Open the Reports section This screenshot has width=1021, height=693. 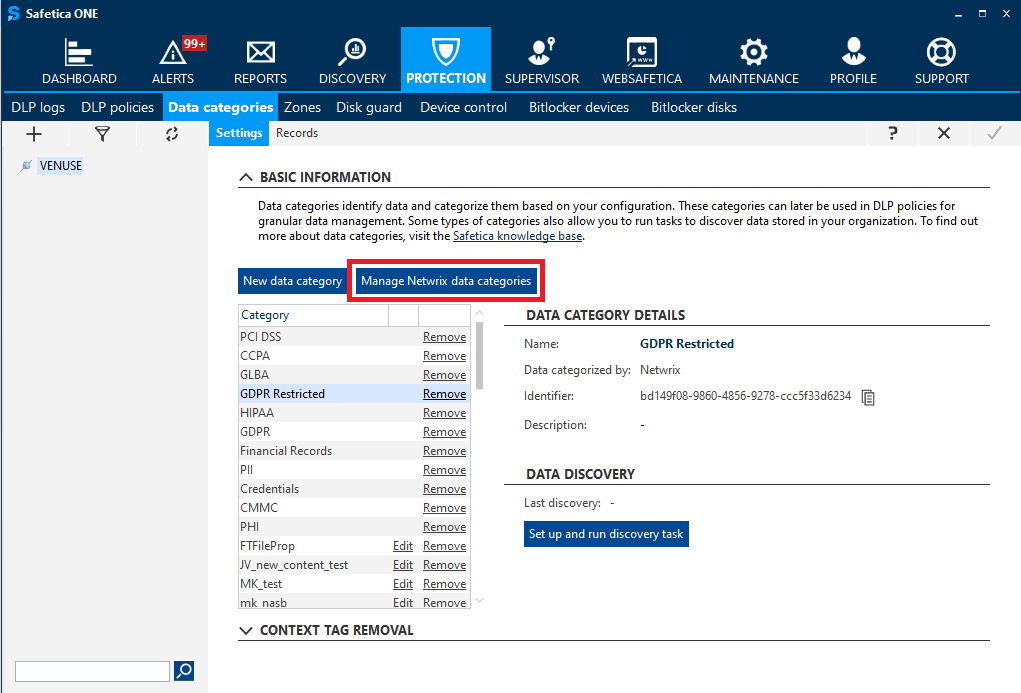(260, 61)
